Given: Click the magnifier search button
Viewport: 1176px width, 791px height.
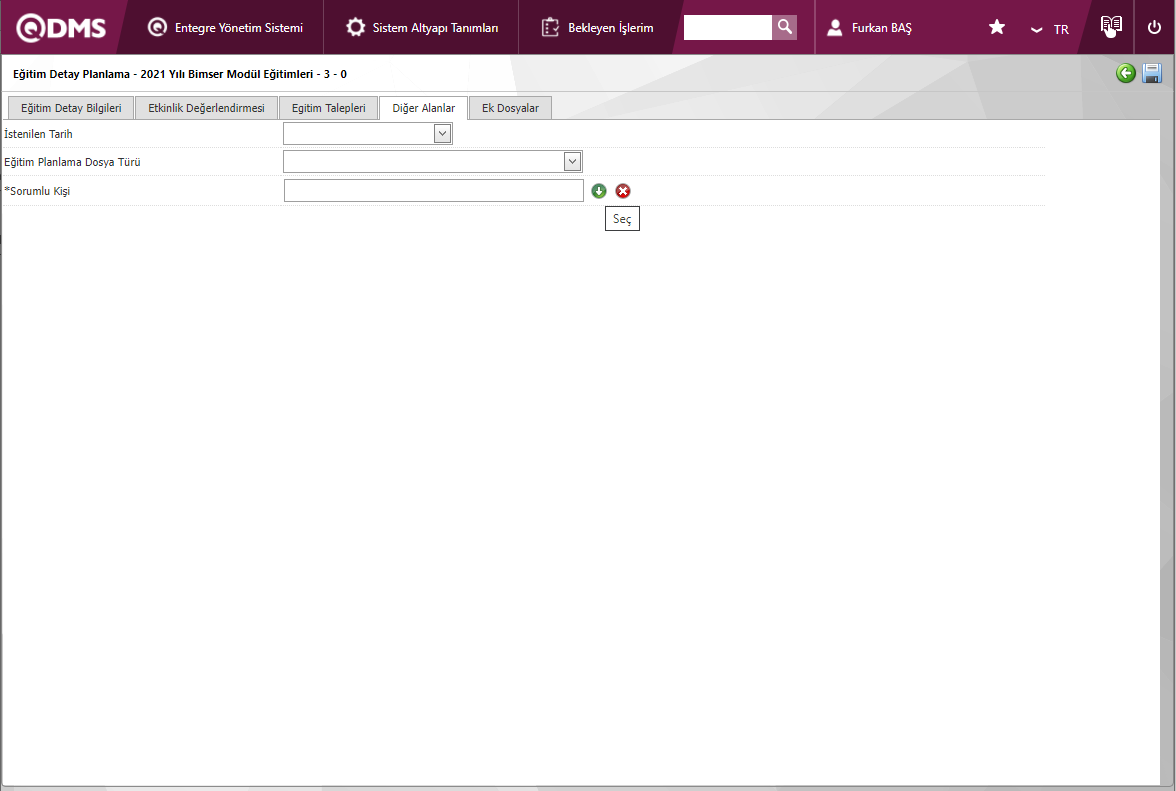Looking at the screenshot, I should click(x=785, y=27).
